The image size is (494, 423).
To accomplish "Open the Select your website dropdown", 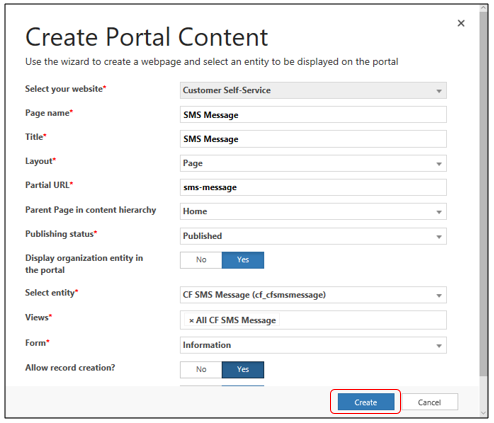I will [x=313, y=90].
